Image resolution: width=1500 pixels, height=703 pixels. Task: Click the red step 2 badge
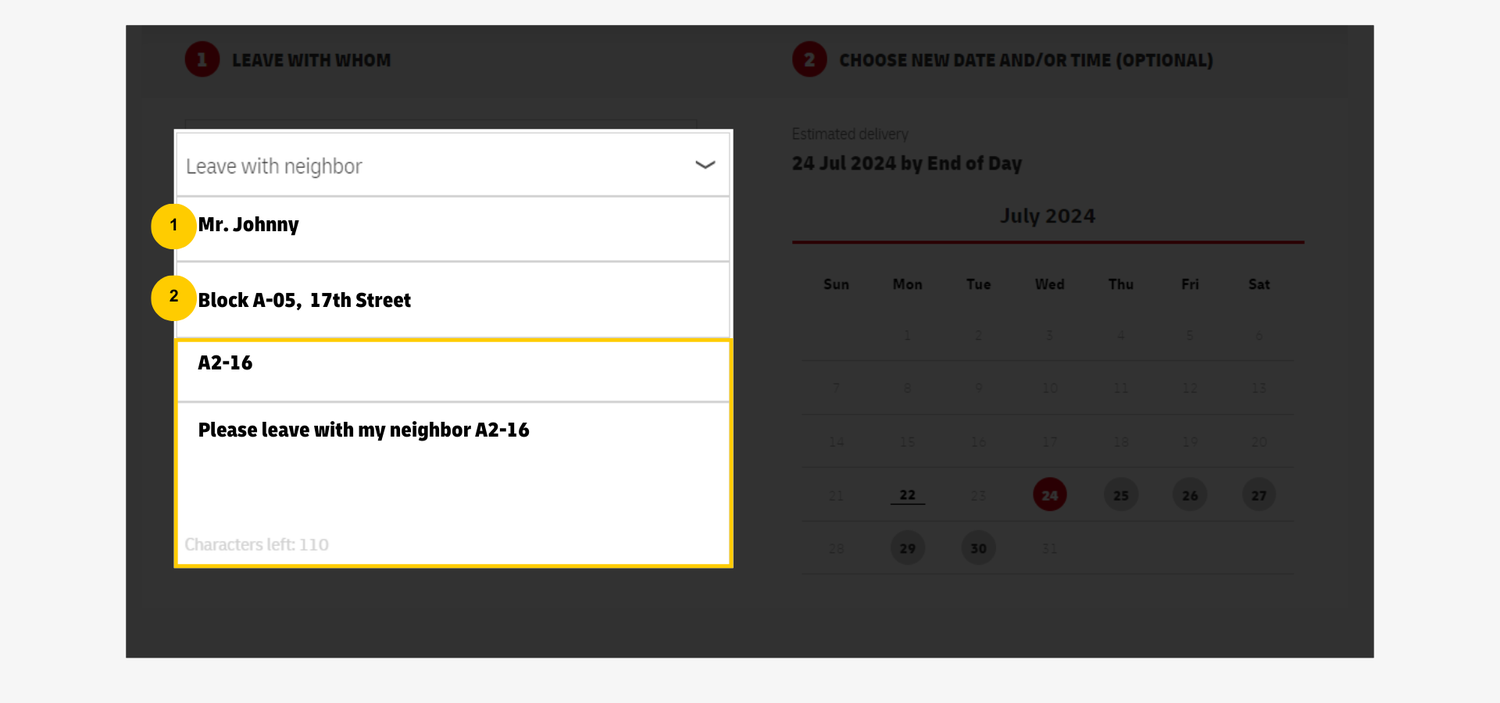pos(809,60)
